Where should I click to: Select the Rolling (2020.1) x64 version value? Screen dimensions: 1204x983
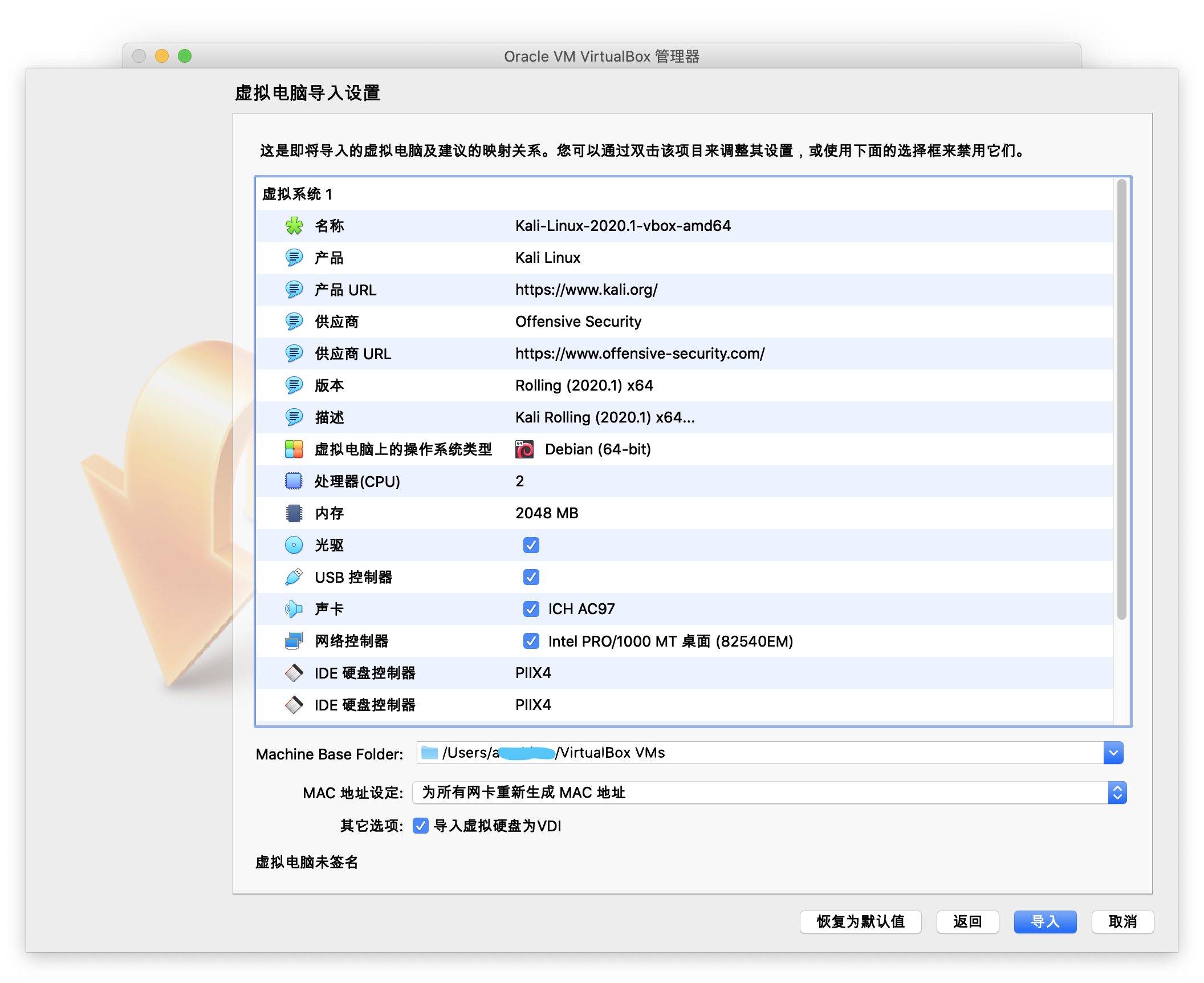[x=584, y=385]
